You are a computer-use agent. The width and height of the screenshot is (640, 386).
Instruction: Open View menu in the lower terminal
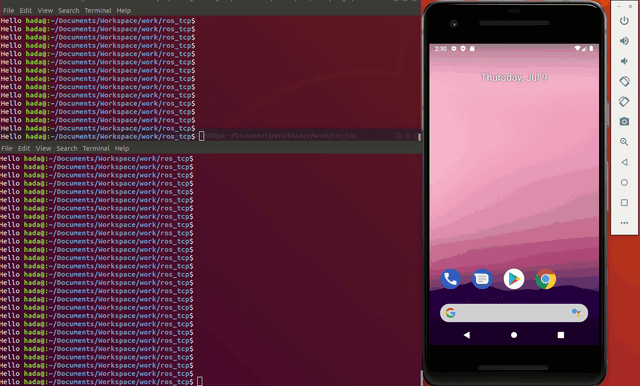click(x=43, y=149)
